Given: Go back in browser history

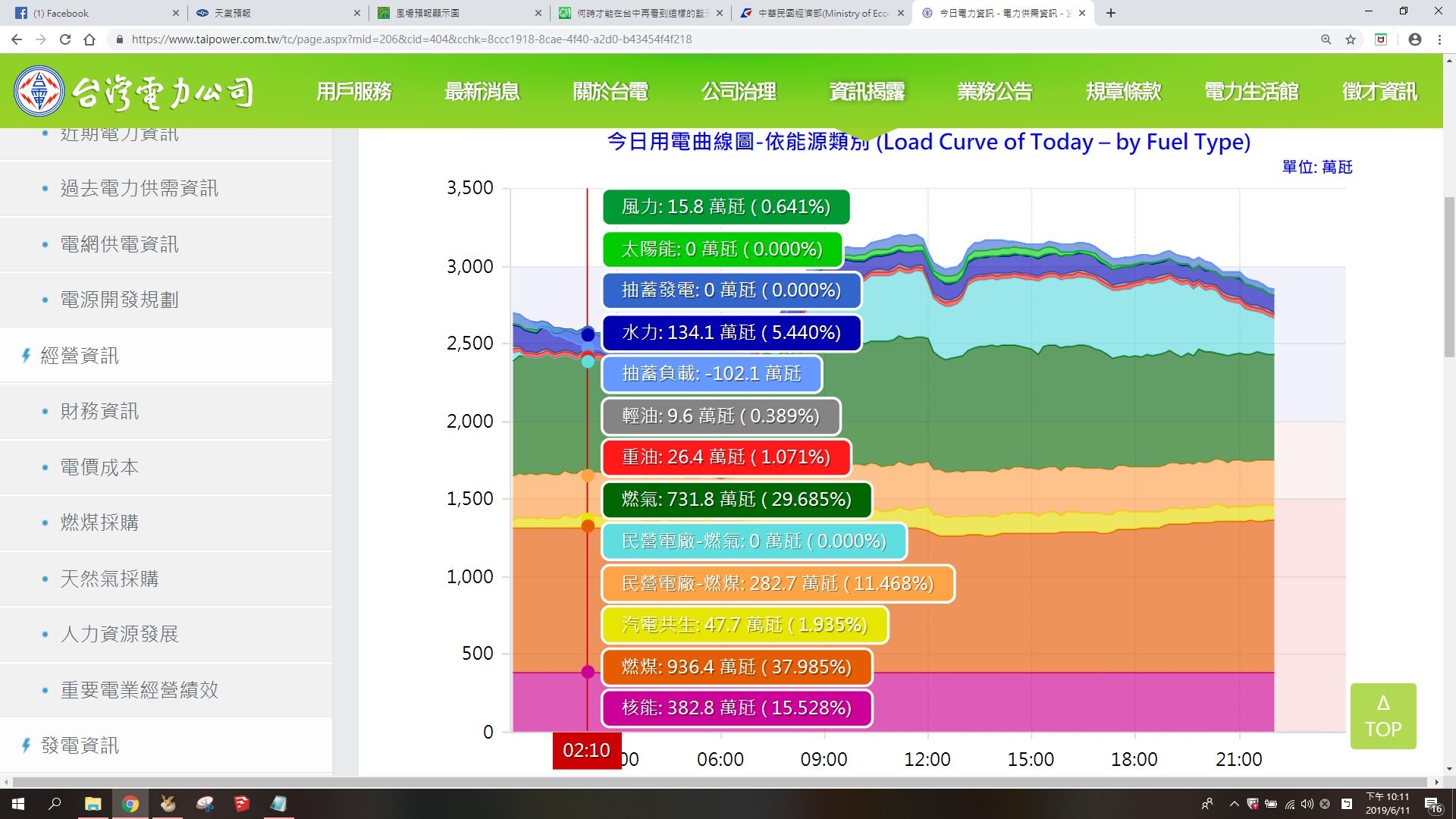Looking at the screenshot, I should click(17, 39).
